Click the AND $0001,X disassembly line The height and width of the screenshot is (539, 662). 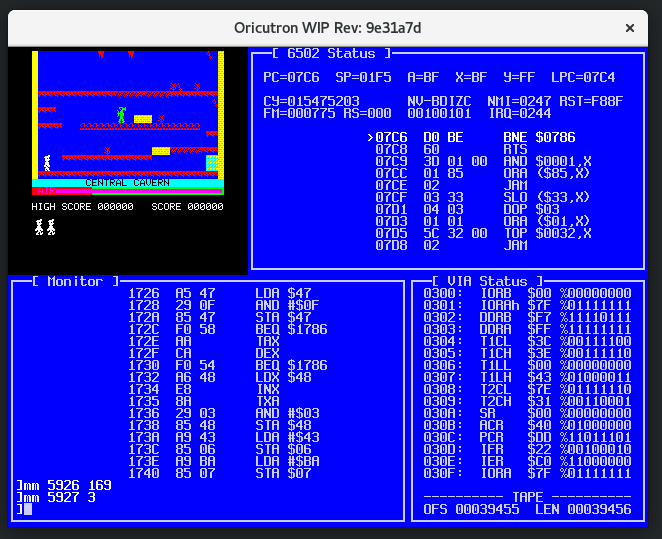coord(483,161)
